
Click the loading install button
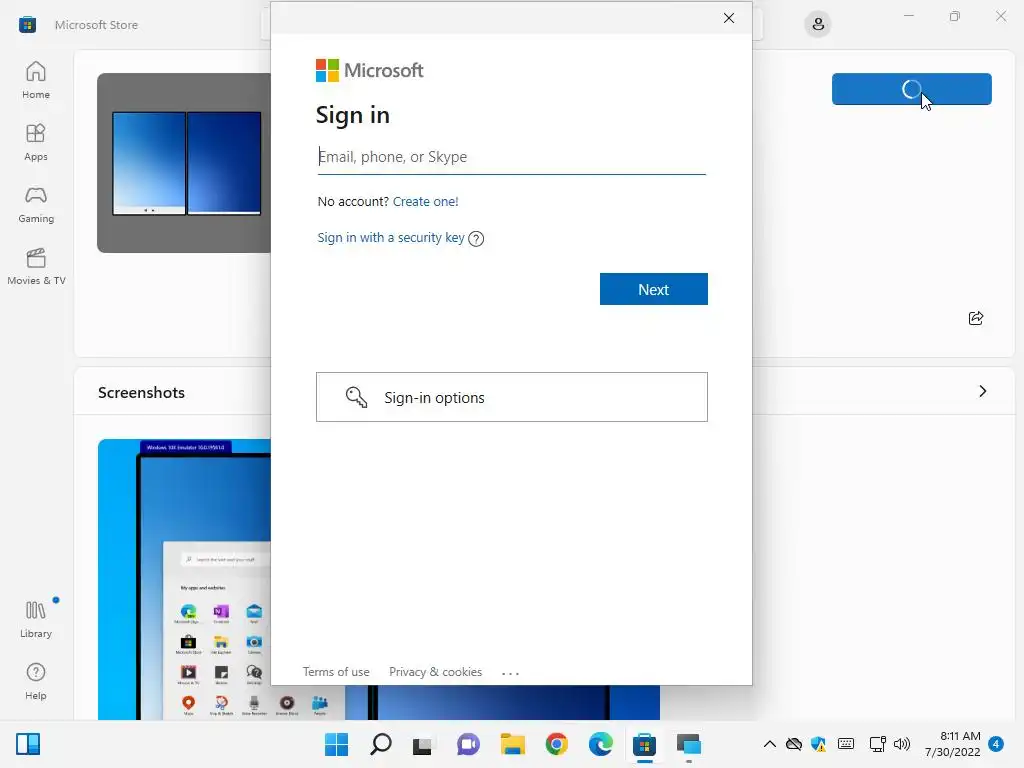(x=912, y=89)
